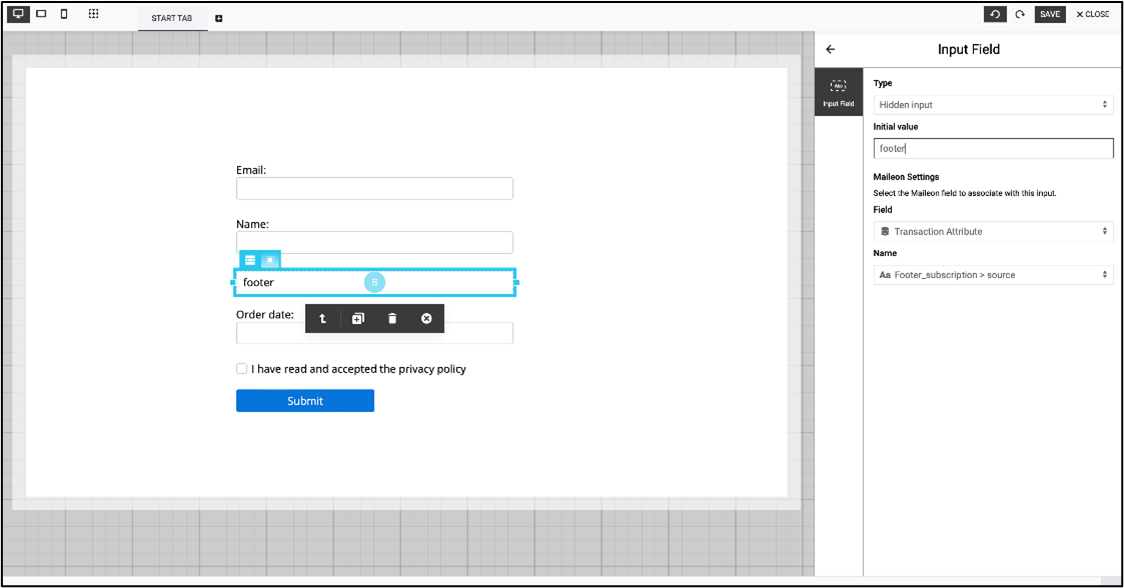1124x588 pixels.
Task: Click the blue Submit button
Action: coord(305,401)
